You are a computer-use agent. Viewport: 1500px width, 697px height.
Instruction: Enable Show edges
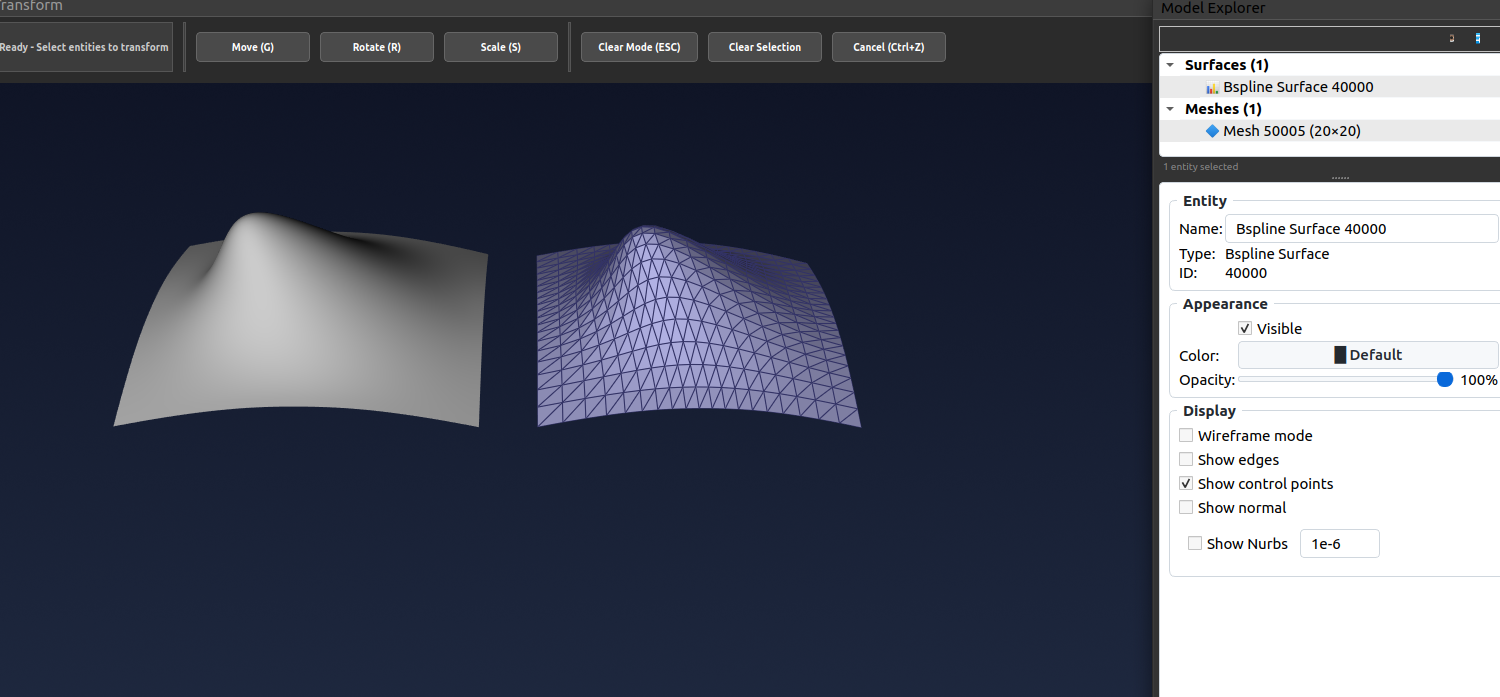pos(1186,459)
